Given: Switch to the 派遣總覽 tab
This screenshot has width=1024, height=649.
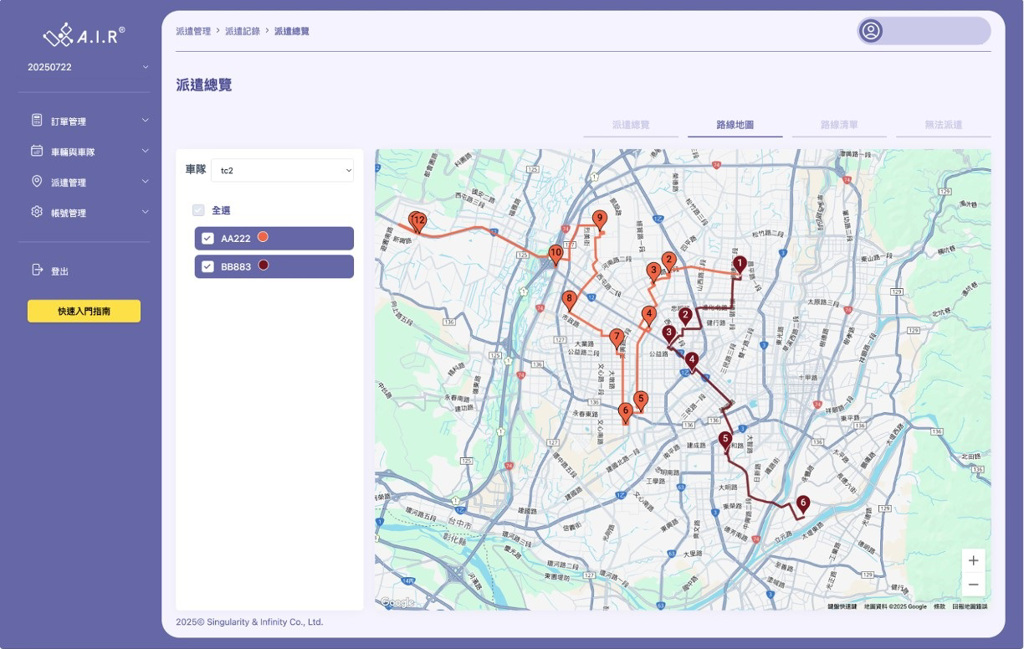Looking at the screenshot, I should coord(630,125).
